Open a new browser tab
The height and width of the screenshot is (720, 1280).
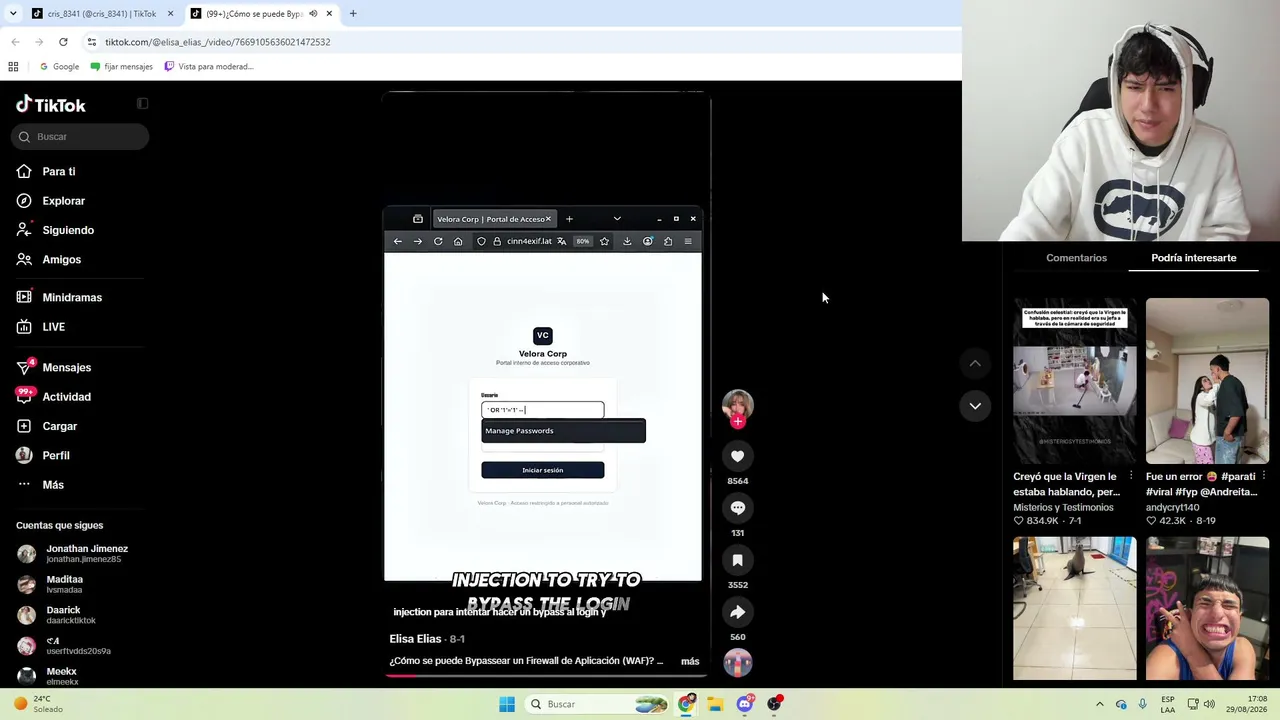click(353, 14)
